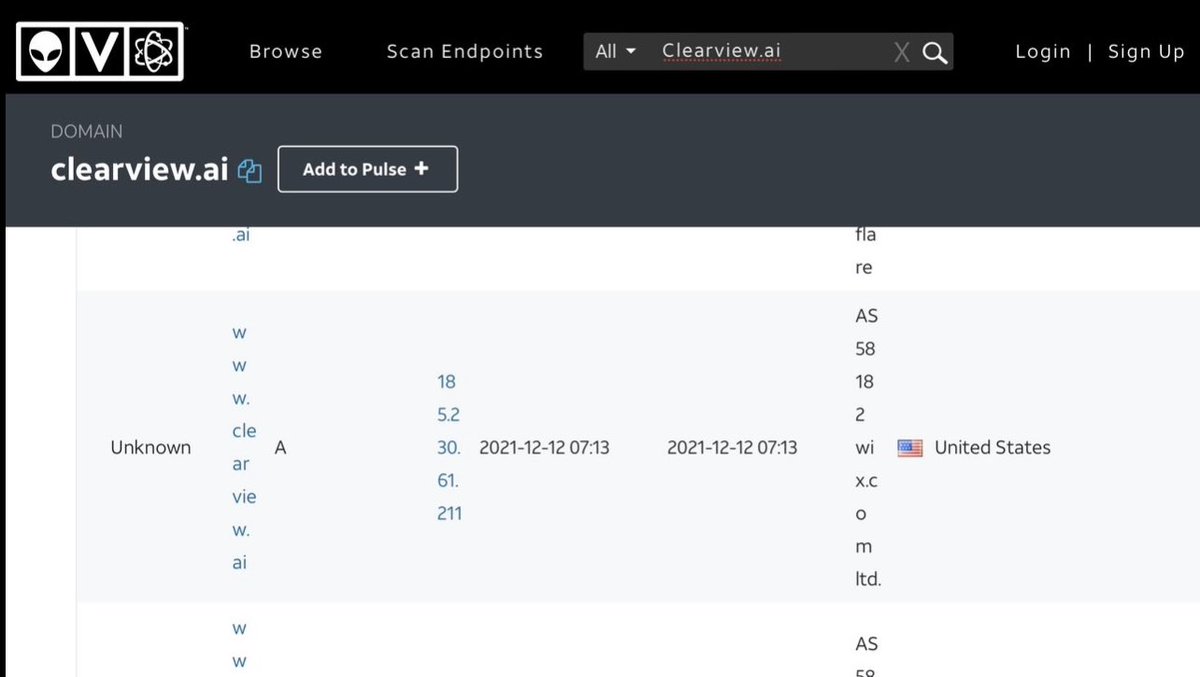Click the magnifier search icon
Image resolution: width=1200 pixels, height=677 pixels.
pyautogui.click(x=934, y=53)
